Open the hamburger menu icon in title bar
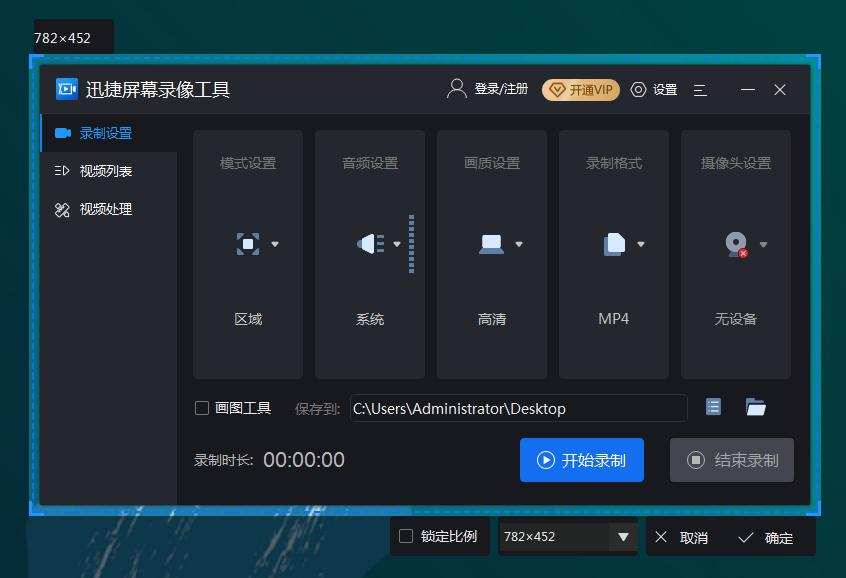 tap(700, 90)
